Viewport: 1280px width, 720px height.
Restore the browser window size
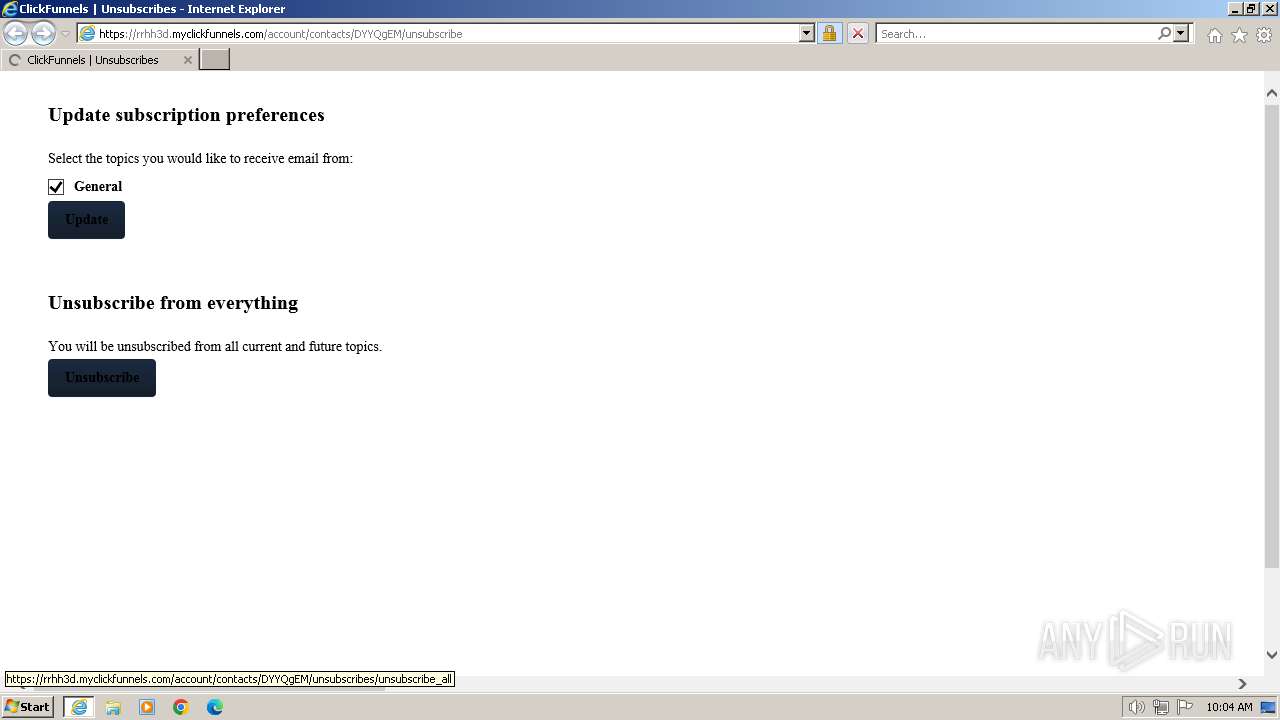pyautogui.click(x=1251, y=9)
